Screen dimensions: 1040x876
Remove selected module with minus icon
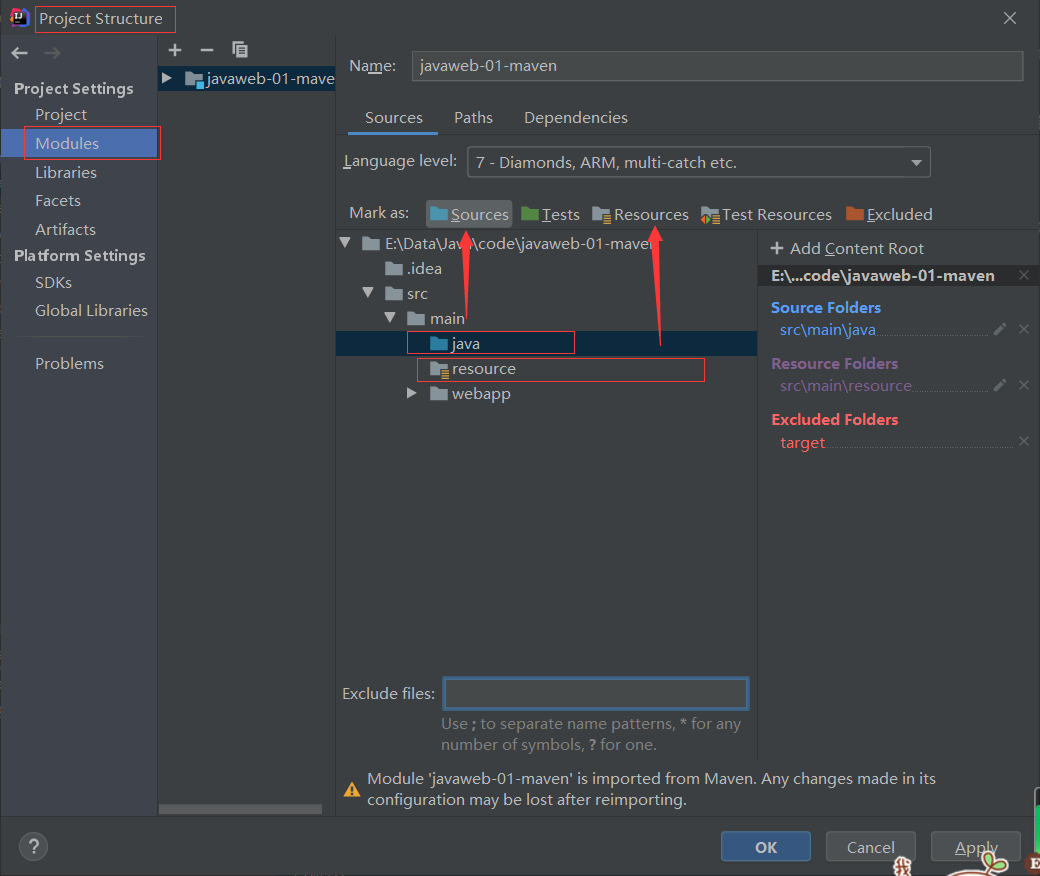click(x=207, y=50)
